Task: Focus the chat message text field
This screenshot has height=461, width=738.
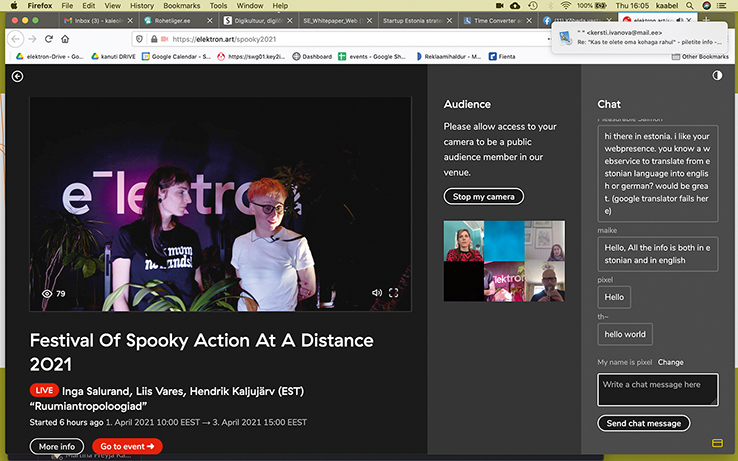Action: pyautogui.click(x=658, y=389)
